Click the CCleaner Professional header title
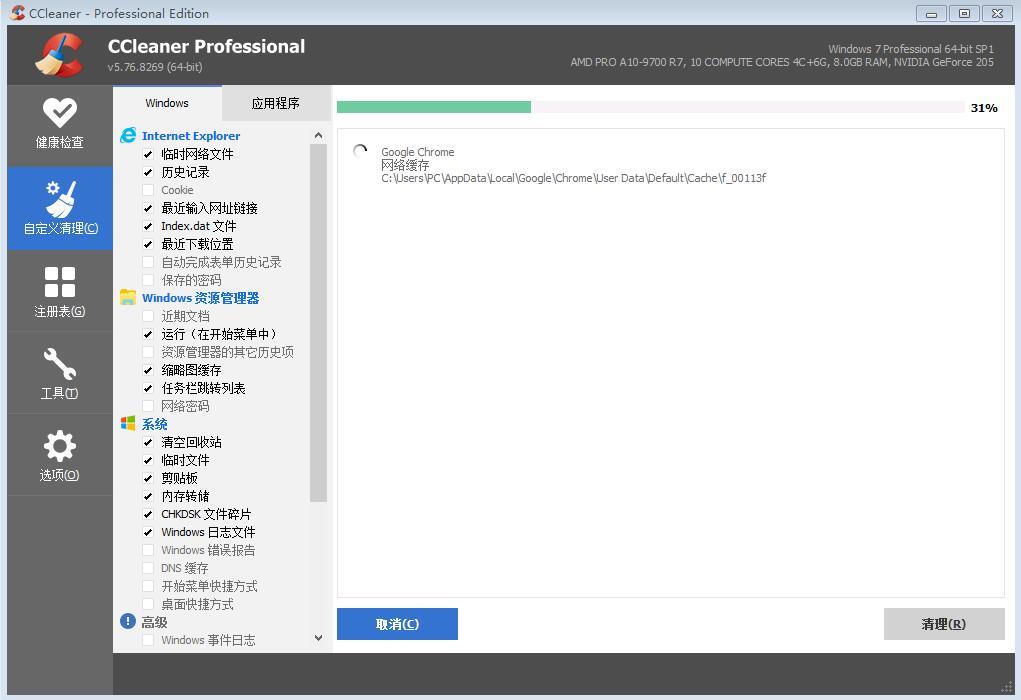Screen dimensions: 1021x700 coord(206,46)
